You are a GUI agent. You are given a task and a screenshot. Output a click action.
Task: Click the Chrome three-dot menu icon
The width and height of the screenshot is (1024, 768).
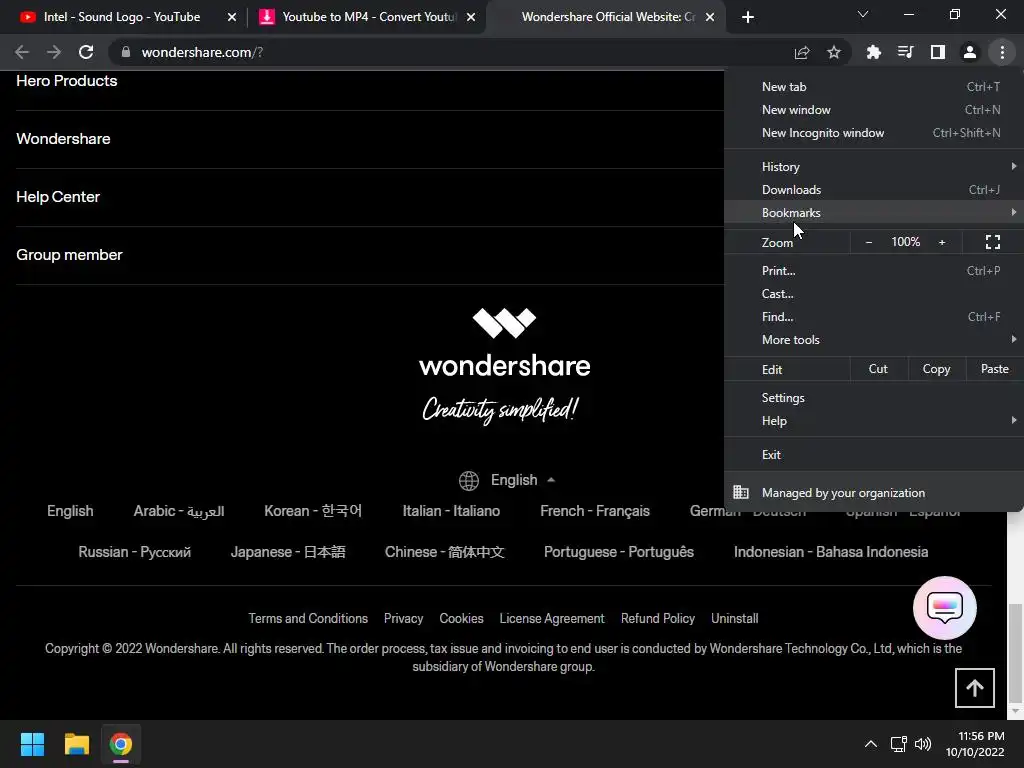1002,52
